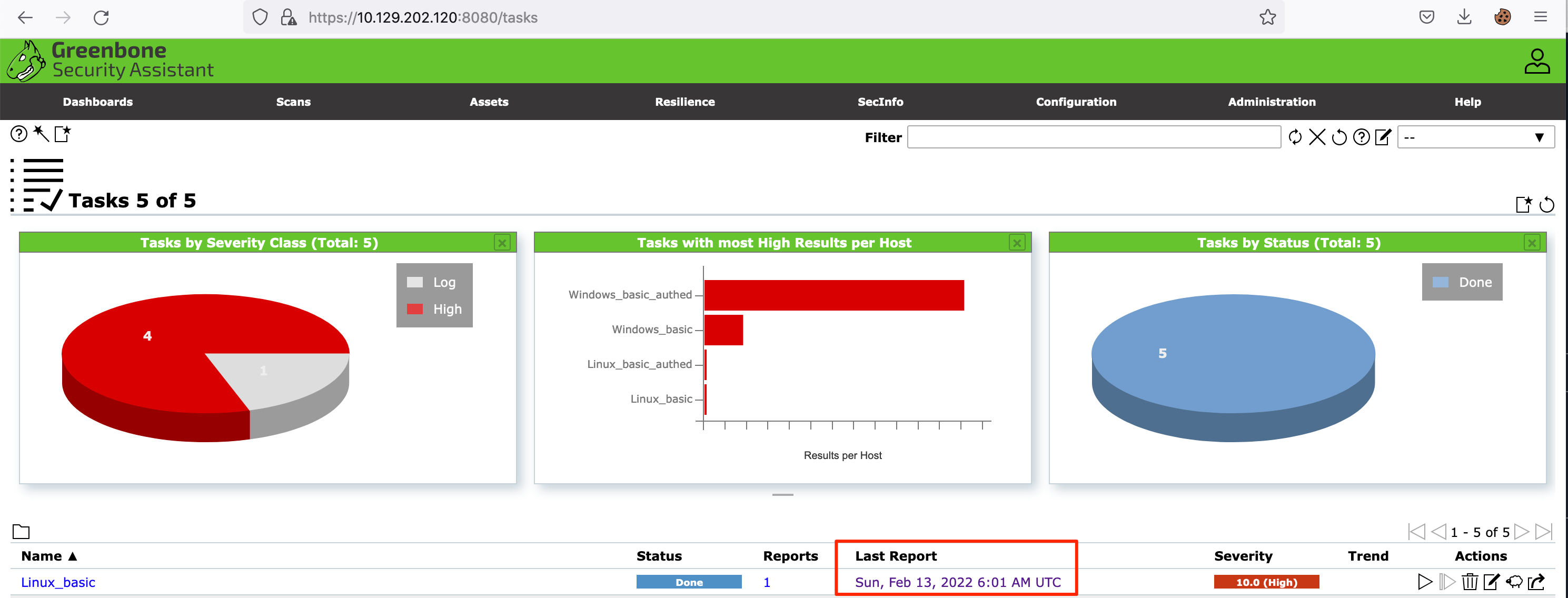Move Linux_basic task to trashcan
This screenshot has width=1568, height=598.
[x=1470, y=582]
